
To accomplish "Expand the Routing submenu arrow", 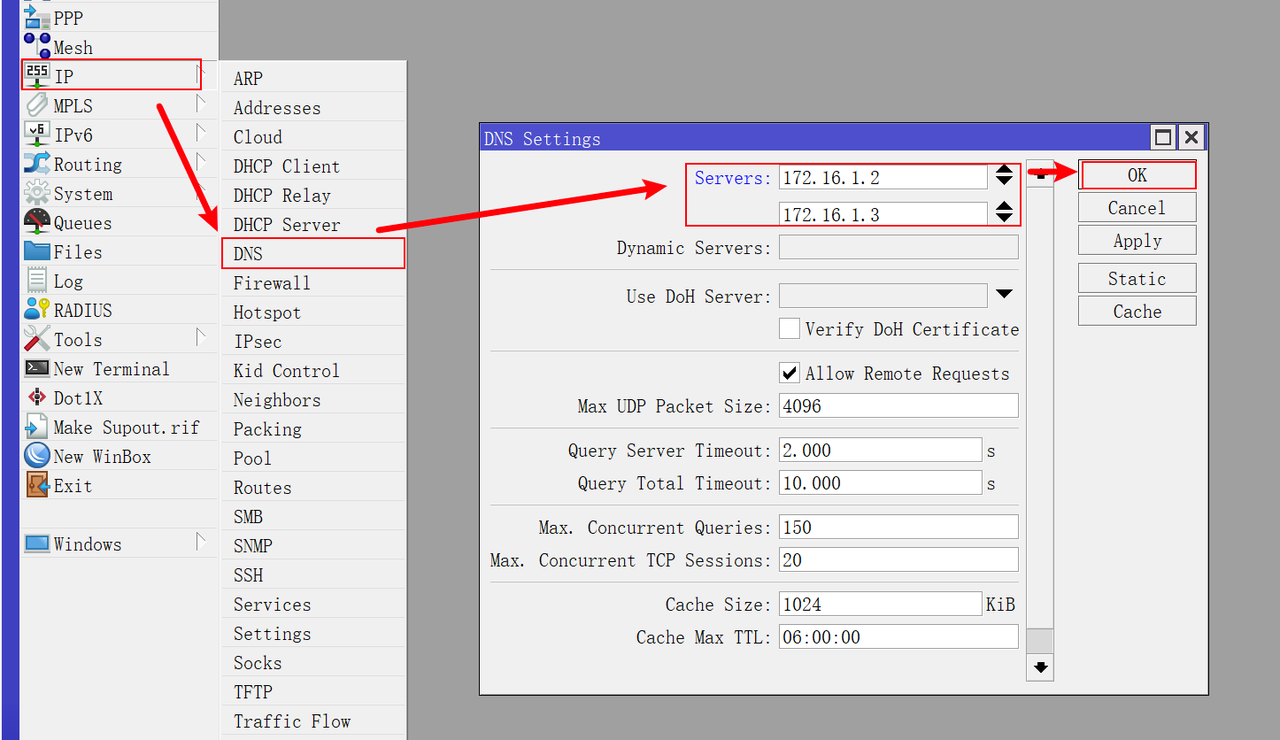I will (201, 162).
